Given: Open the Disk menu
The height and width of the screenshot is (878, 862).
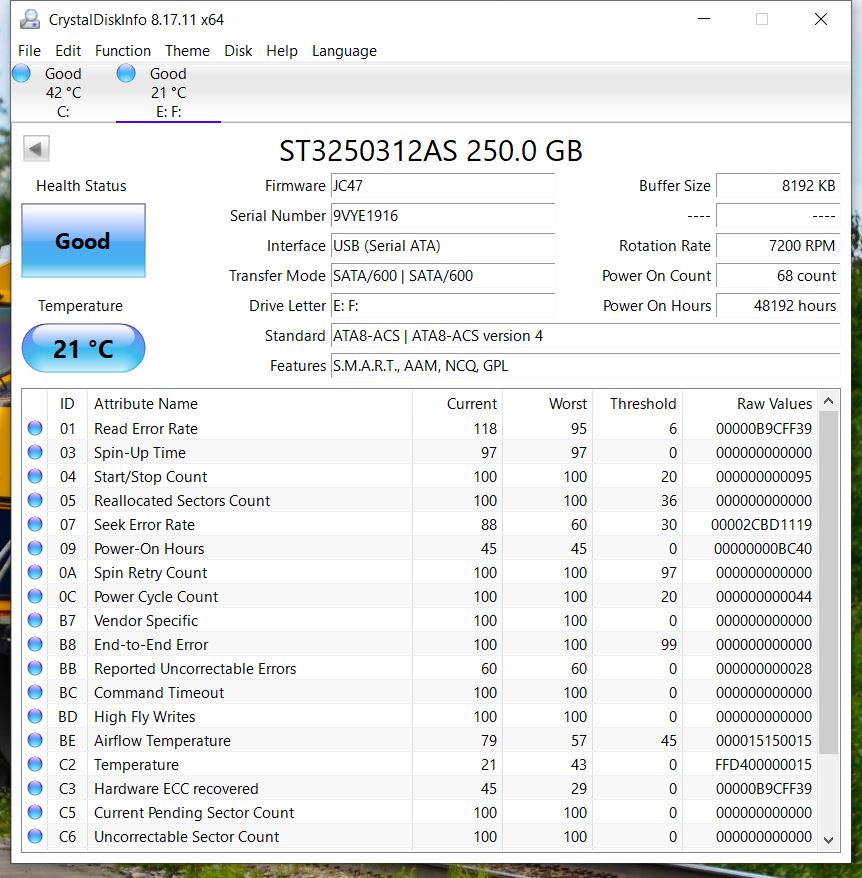Looking at the screenshot, I should pos(238,51).
